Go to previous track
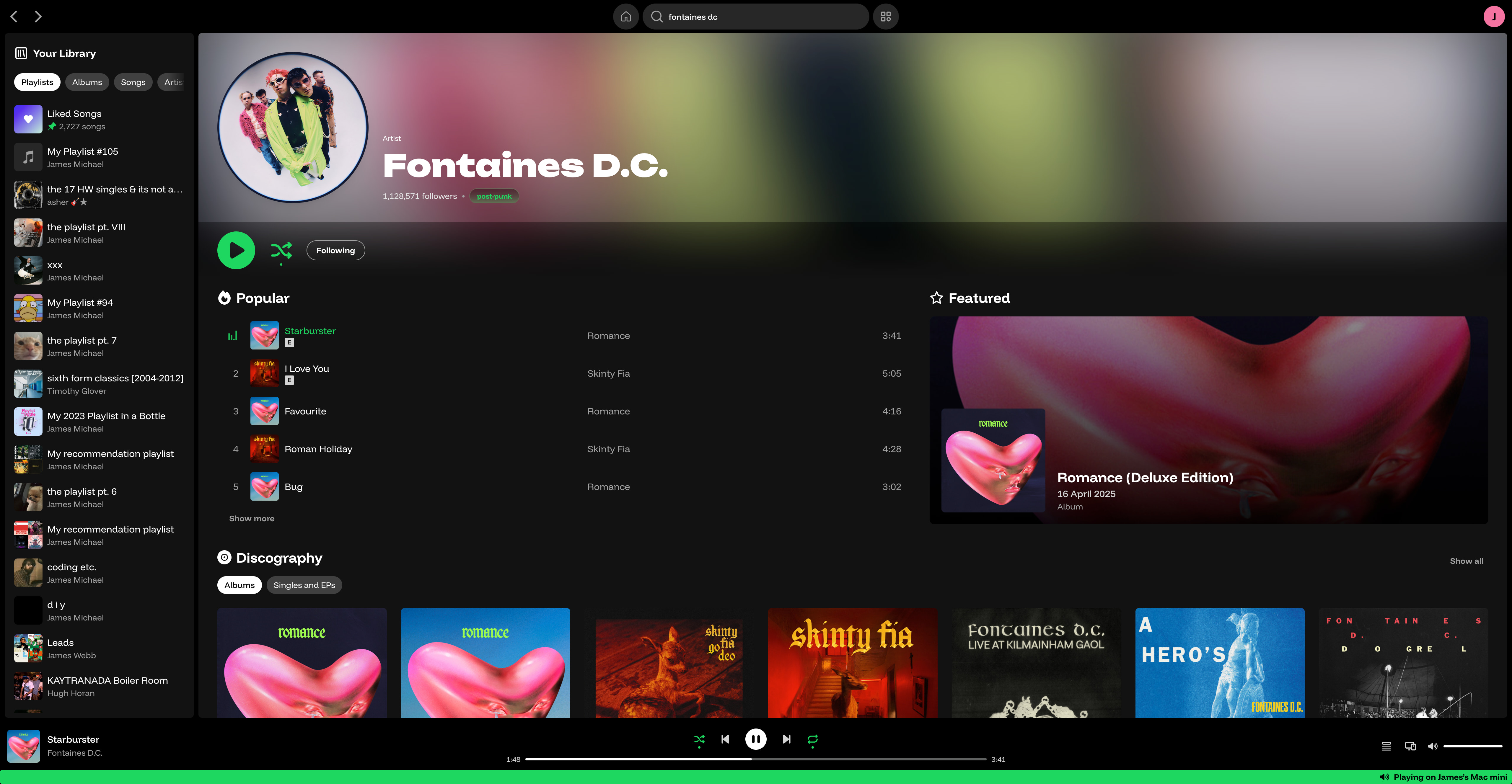This screenshot has height=784, width=1512. click(x=726, y=739)
